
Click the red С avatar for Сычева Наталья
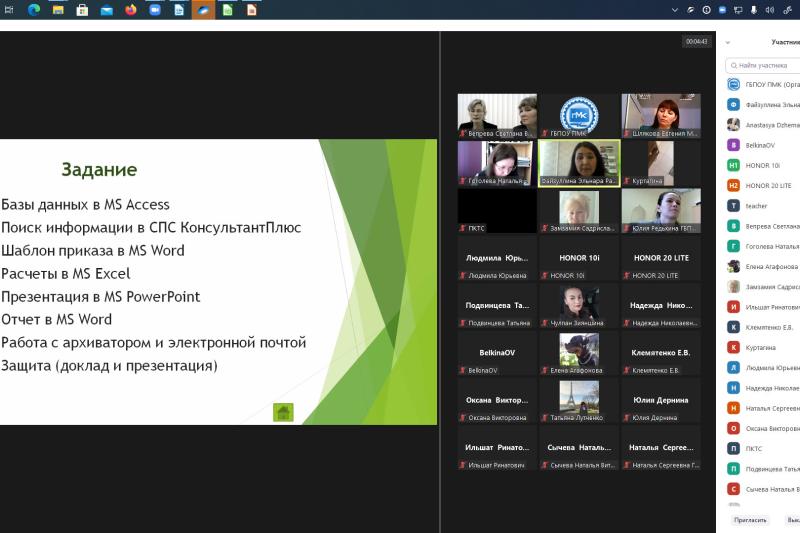(733, 489)
